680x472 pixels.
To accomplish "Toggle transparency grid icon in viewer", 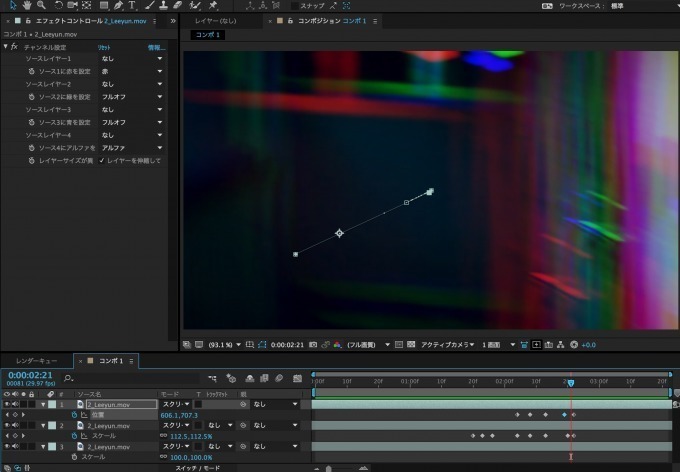I will point(411,344).
